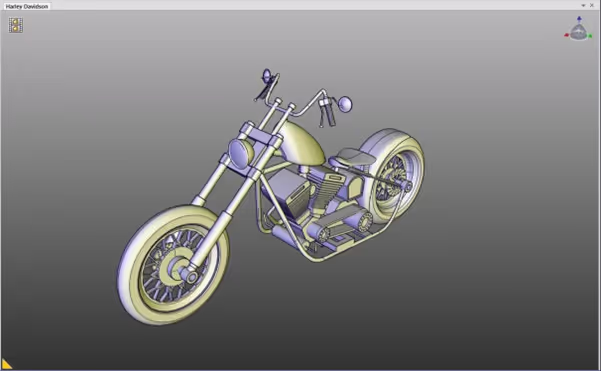Open the document tab list dropdown arrow
This screenshot has width=601, height=371.
coord(583,5)
